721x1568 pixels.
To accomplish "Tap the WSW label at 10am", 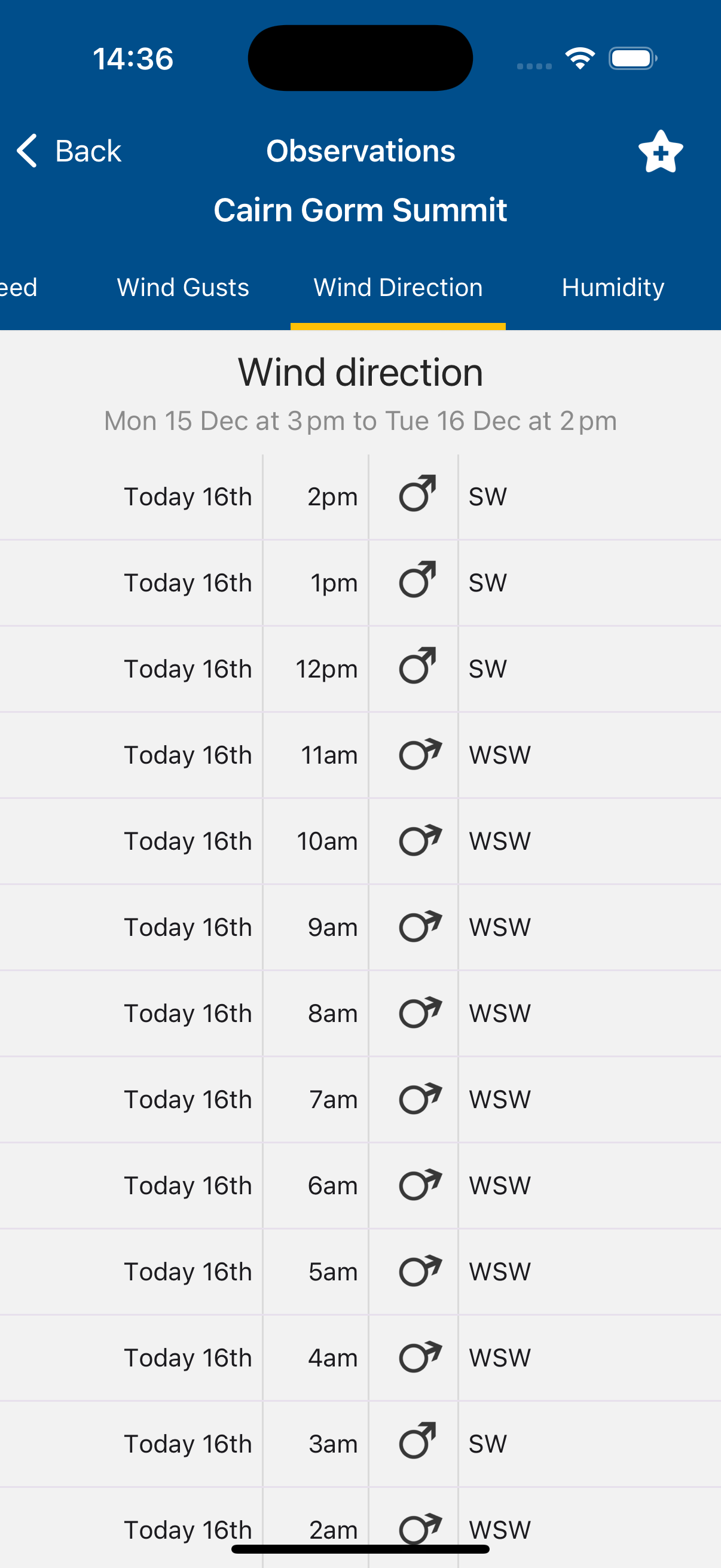I will click(x=500, y=841).
